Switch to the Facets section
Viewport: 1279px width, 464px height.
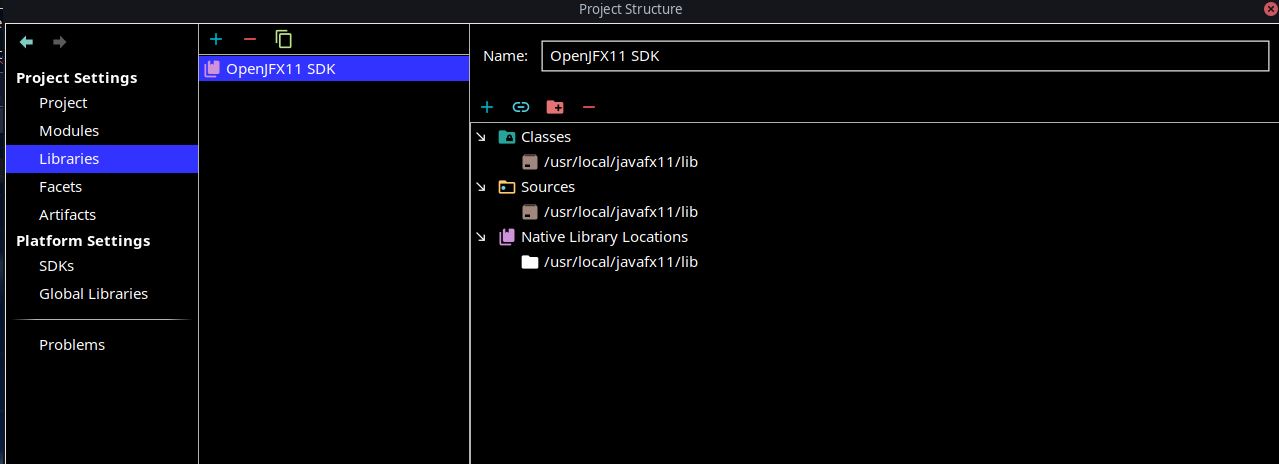tap(60, 187)
